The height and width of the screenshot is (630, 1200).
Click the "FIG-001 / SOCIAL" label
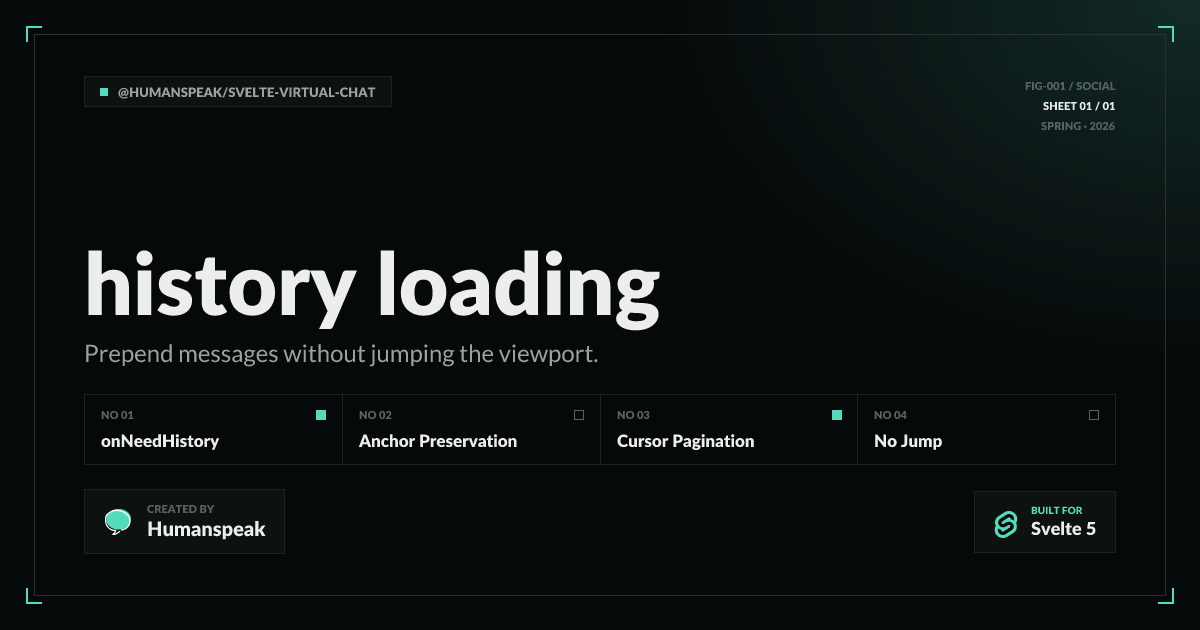click(1070, 87)
